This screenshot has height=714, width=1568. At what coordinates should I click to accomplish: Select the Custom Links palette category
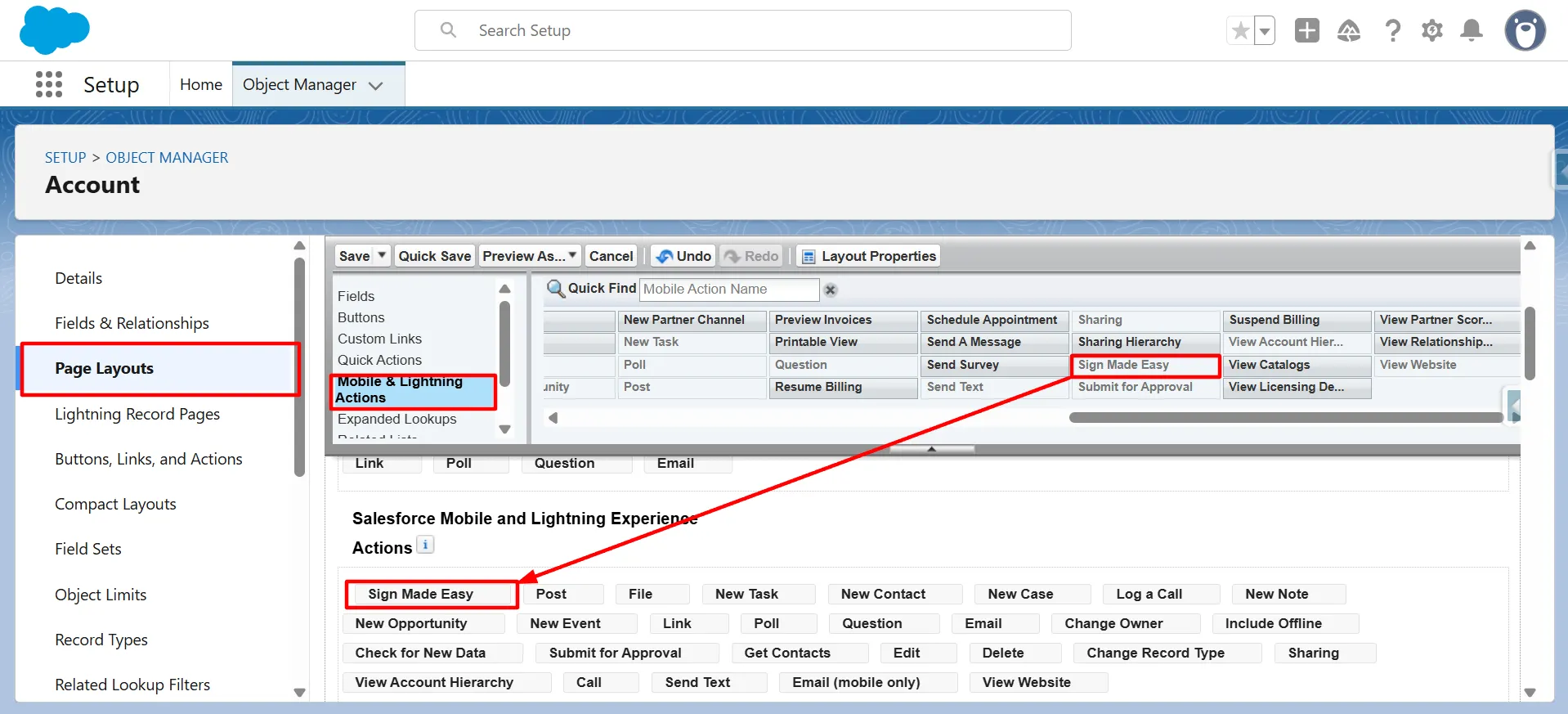pyautogui.click(x=379, y=339)
